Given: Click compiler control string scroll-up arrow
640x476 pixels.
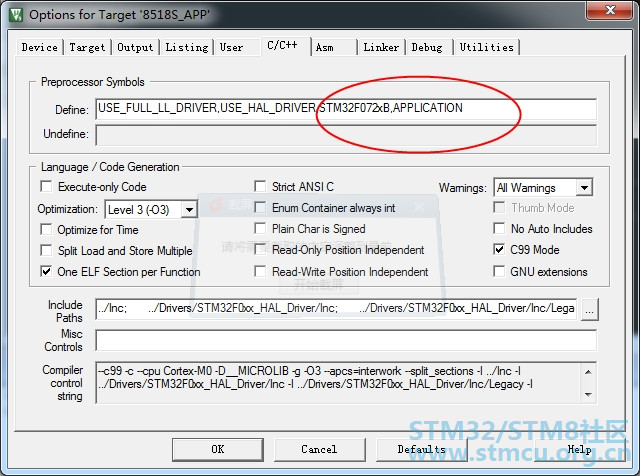Looking at the screenshot, I should pyautogui.click(x=588, y=371).
